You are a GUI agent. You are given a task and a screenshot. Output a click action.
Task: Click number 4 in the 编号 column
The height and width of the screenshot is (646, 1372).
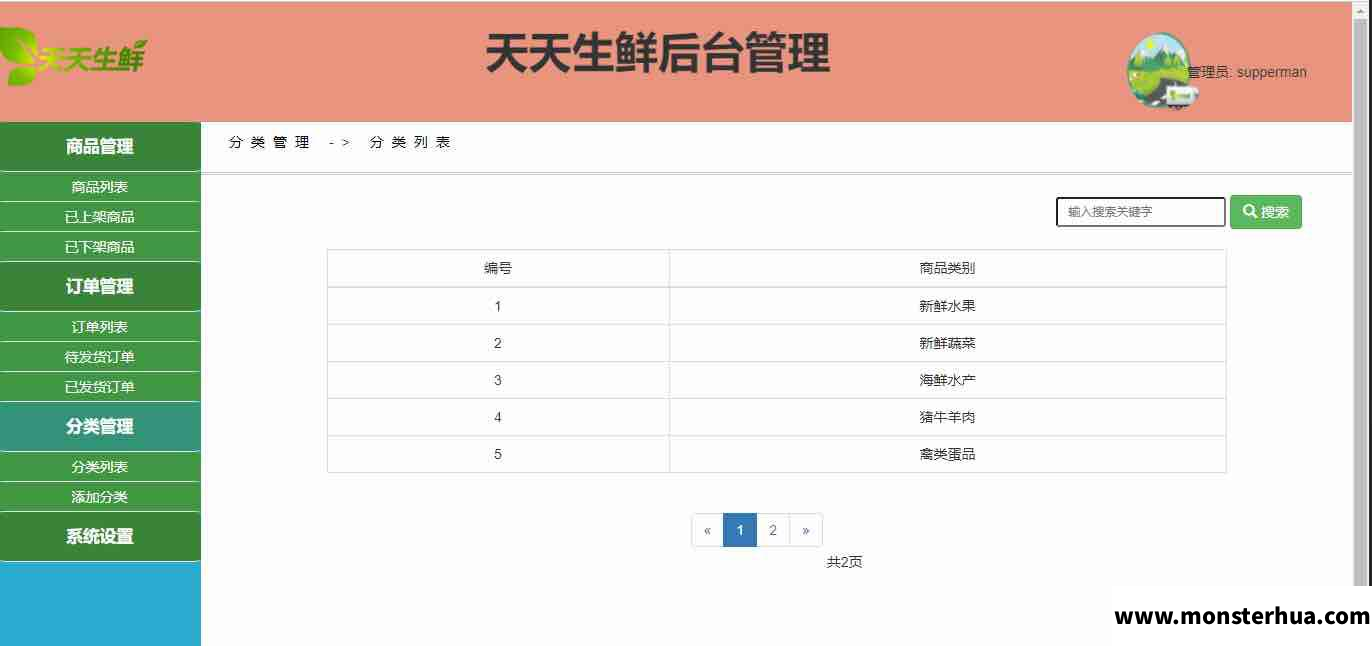(498, 417)
